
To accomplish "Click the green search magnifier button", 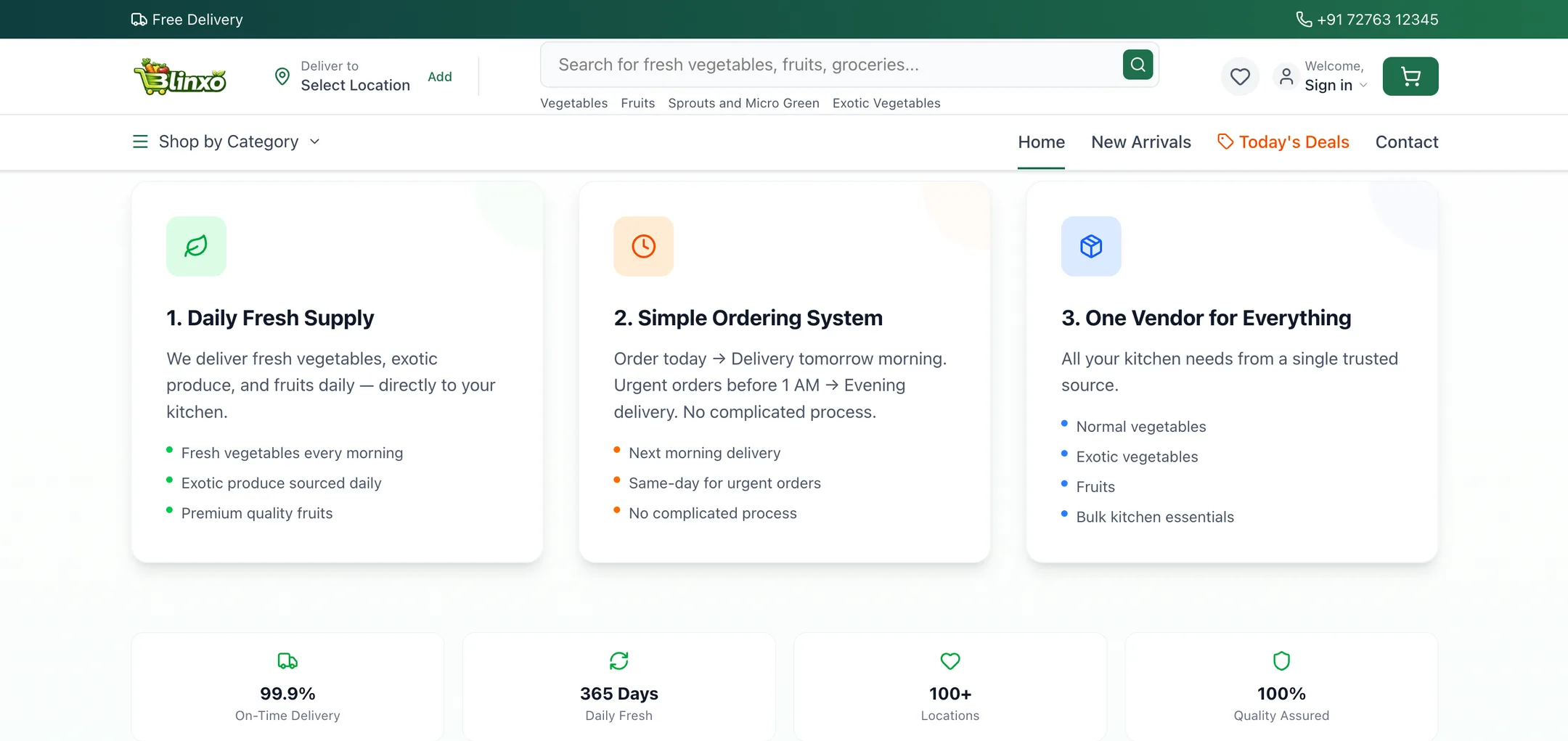I will pos(1138,65).
